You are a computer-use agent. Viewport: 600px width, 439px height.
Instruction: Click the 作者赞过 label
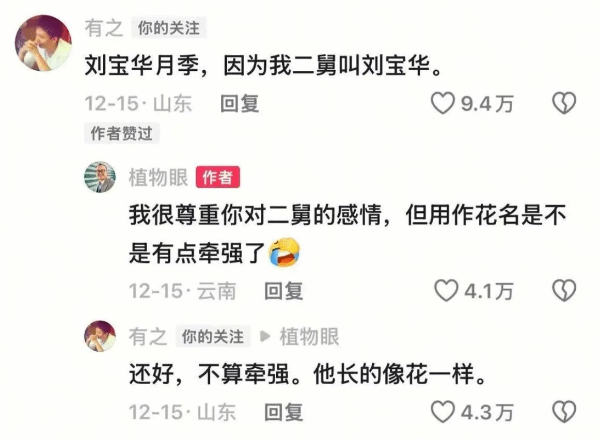tap(121, 133)
